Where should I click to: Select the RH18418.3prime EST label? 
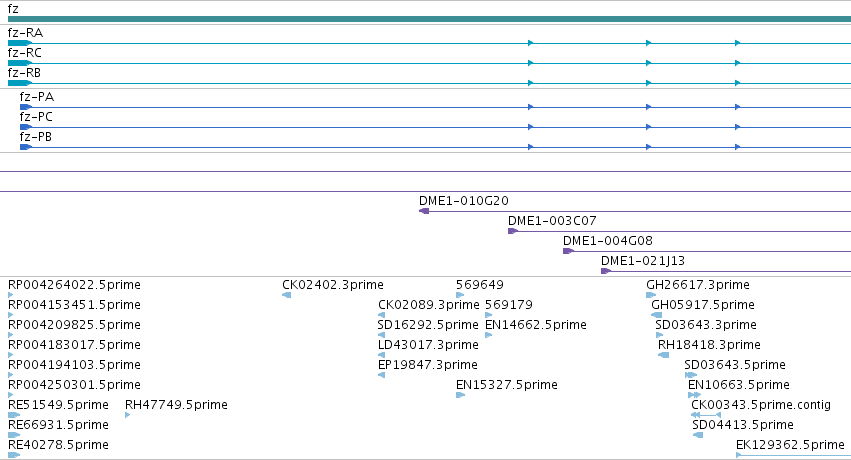pos(709,345)
